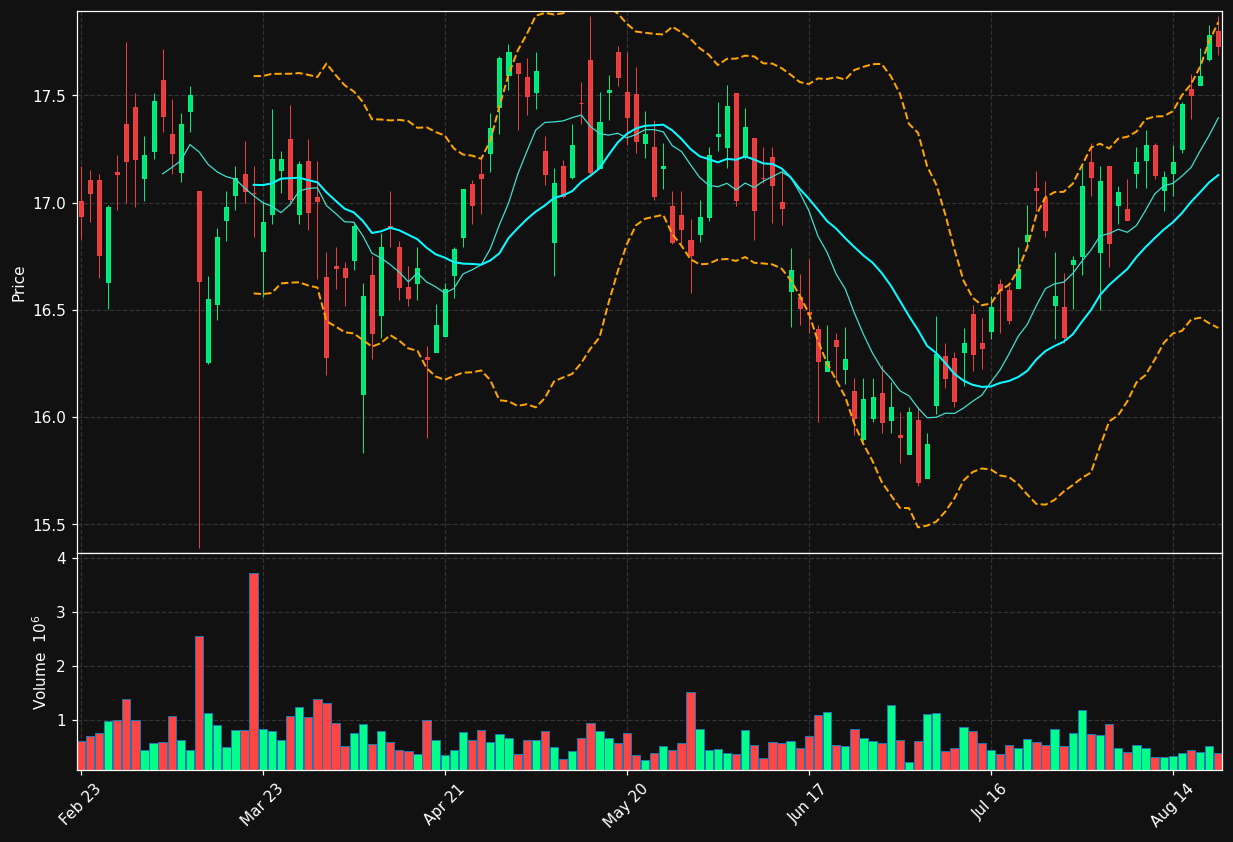
Task: Click the Feb 23 date label
Action: (x=80, y=804)
